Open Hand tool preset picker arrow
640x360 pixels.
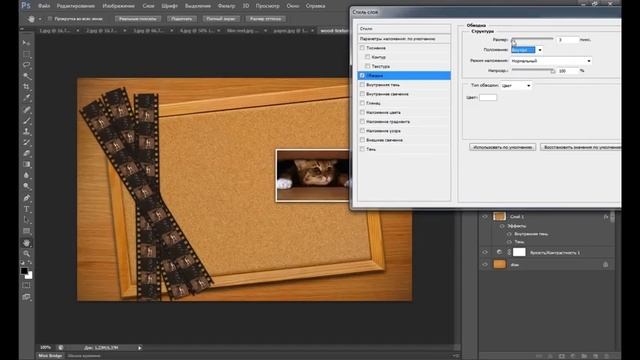click(x=40, y=19)
